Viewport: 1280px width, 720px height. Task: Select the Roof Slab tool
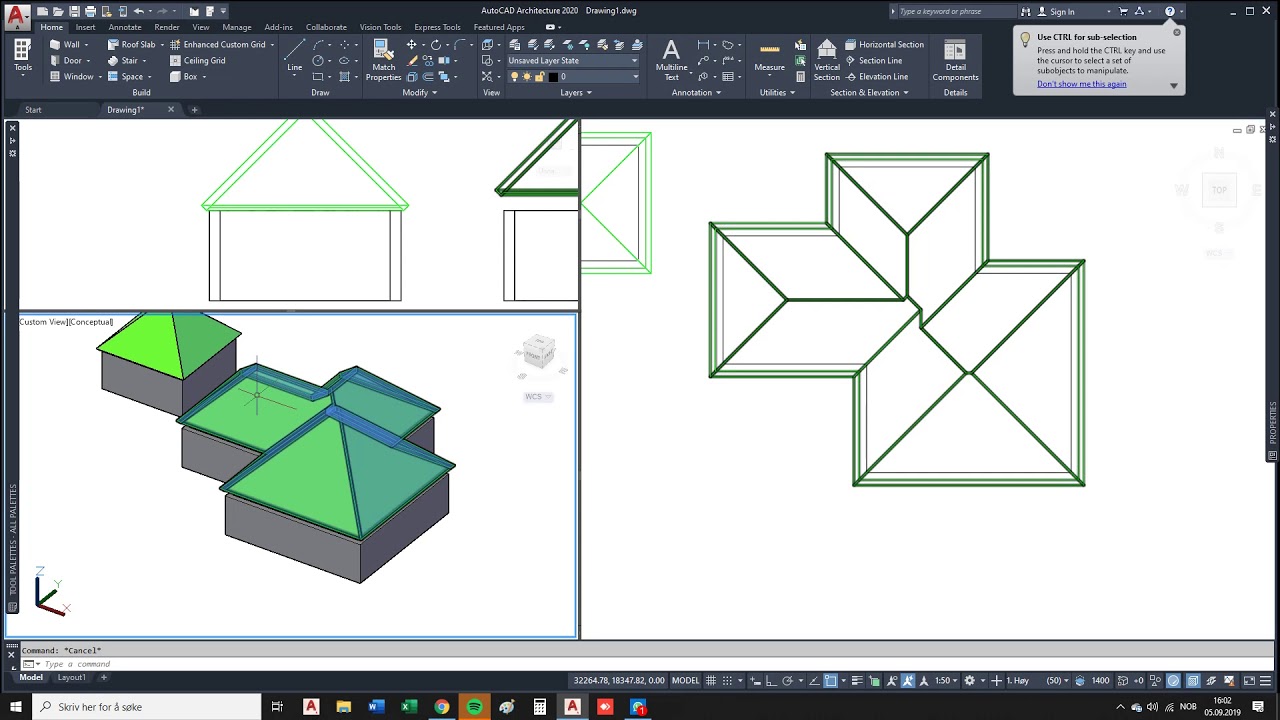131,45
